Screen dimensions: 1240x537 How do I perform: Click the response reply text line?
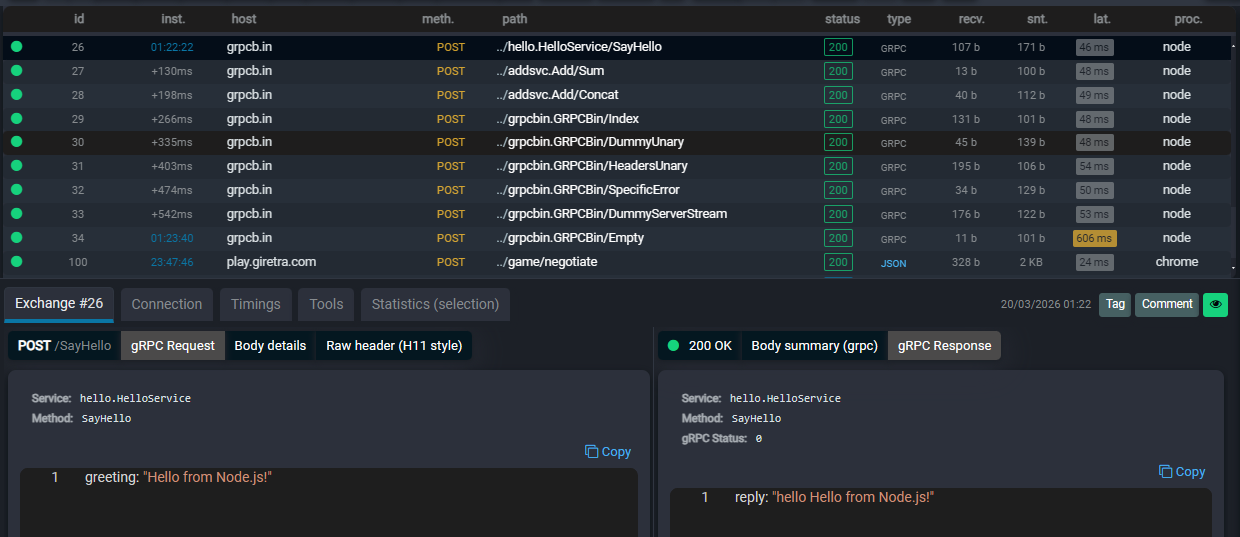click(834, 497)
